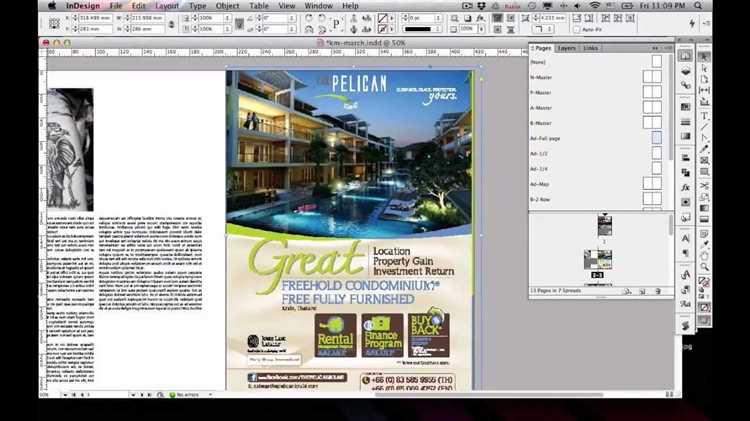
Task: Select the Type tool
Action: (704, 116)
